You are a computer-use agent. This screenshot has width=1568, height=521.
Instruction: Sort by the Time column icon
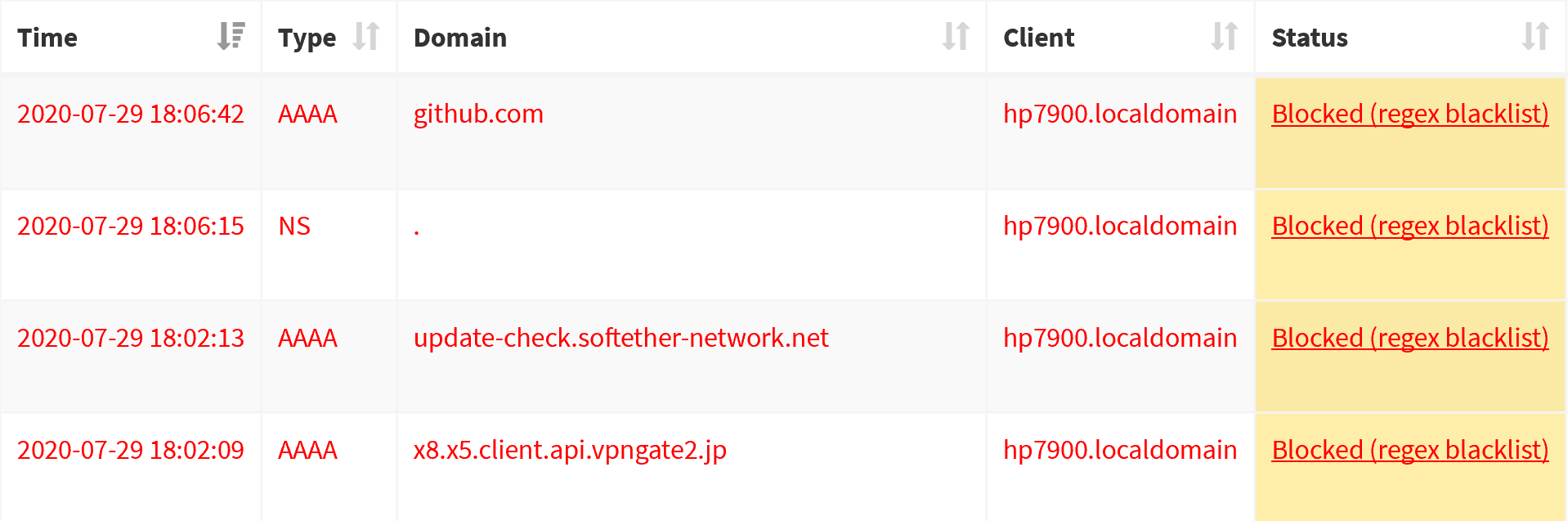tap(231, 37)
